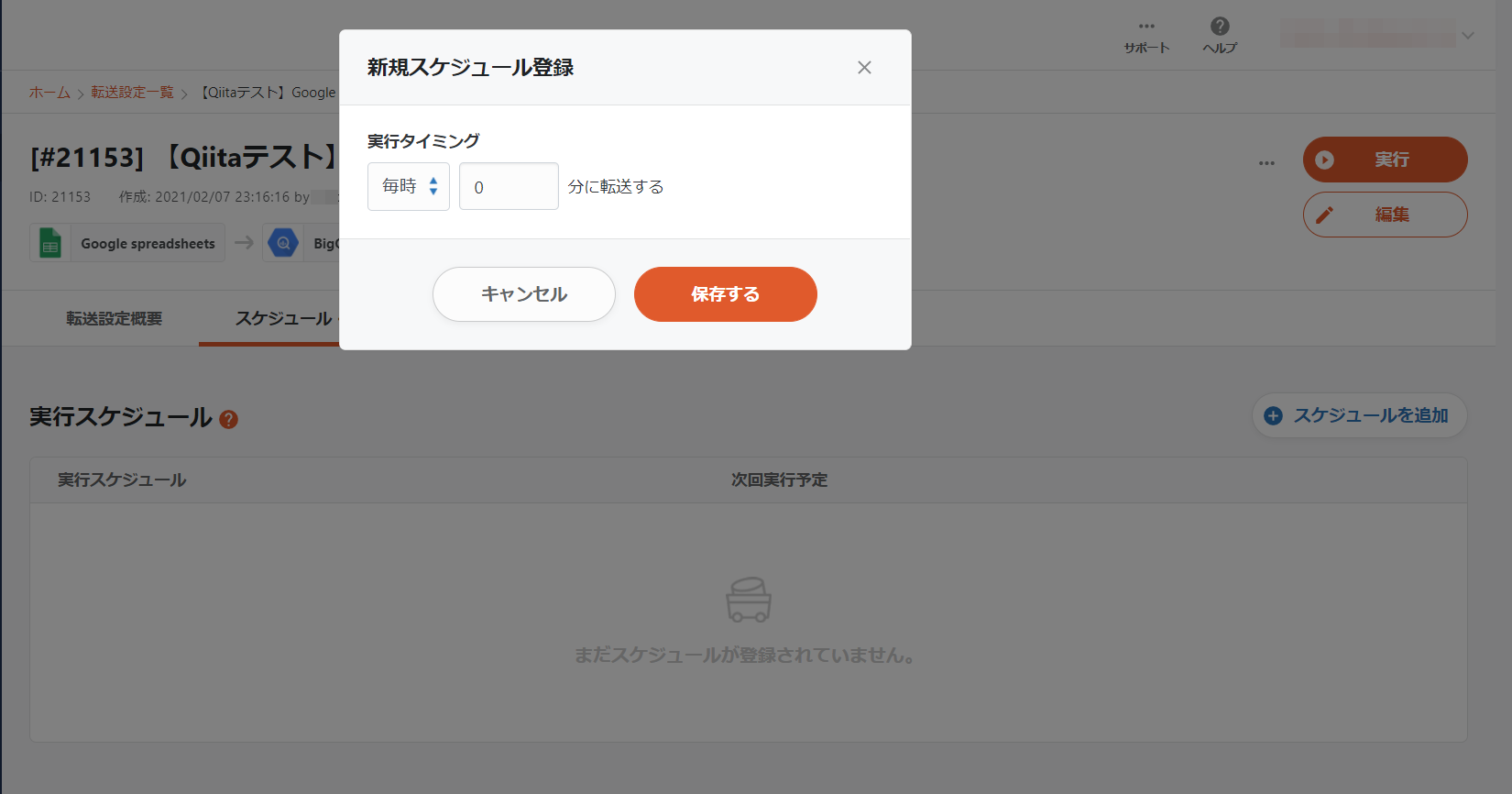Image resolution: width=1512 pixels, height=794 pixels.
Task: Click the minute input field showing 0
Action: point(509,186)
